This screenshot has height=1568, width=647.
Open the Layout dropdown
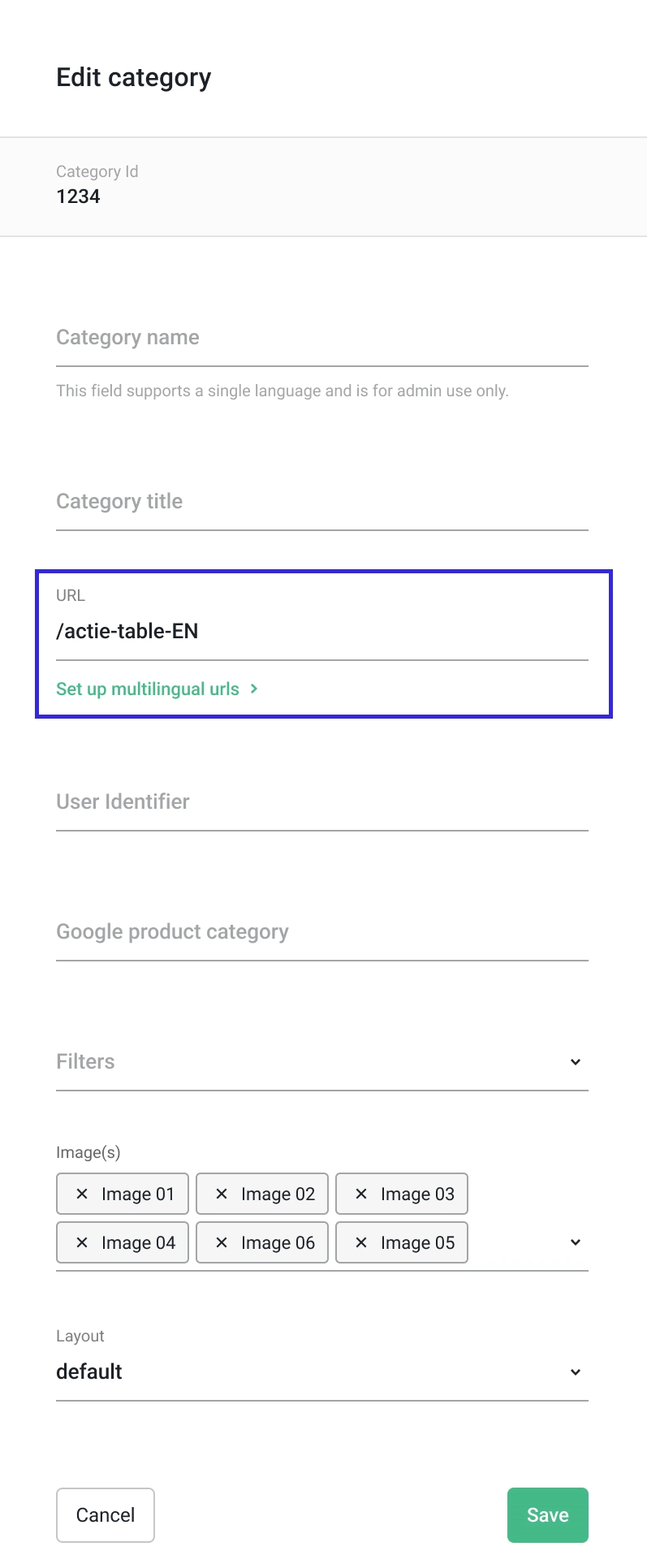(x=575, y=1372)
